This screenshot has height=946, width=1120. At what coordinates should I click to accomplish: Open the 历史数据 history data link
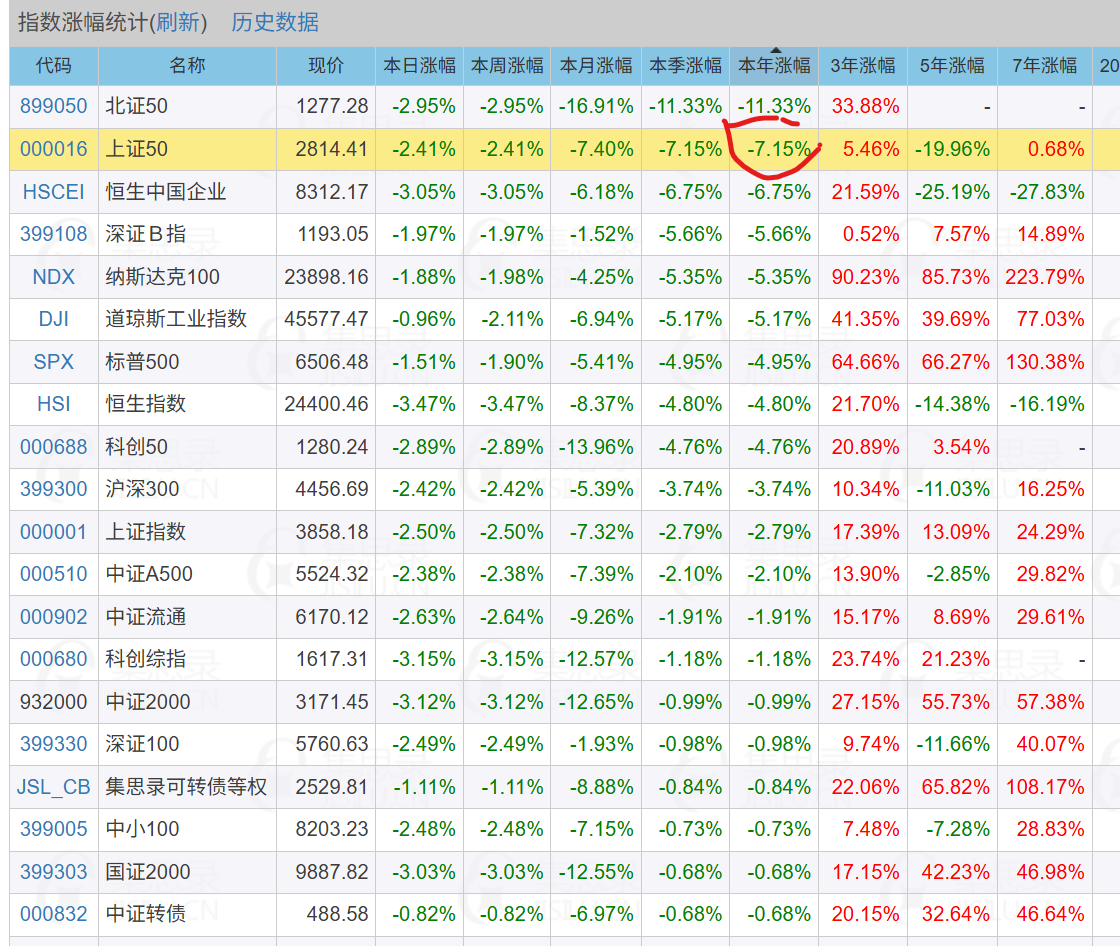(x=275, y=22)
